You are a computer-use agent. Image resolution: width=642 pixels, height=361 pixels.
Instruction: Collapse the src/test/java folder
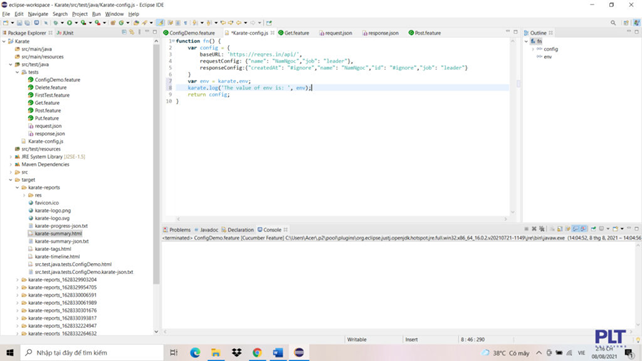coord(11,64)
